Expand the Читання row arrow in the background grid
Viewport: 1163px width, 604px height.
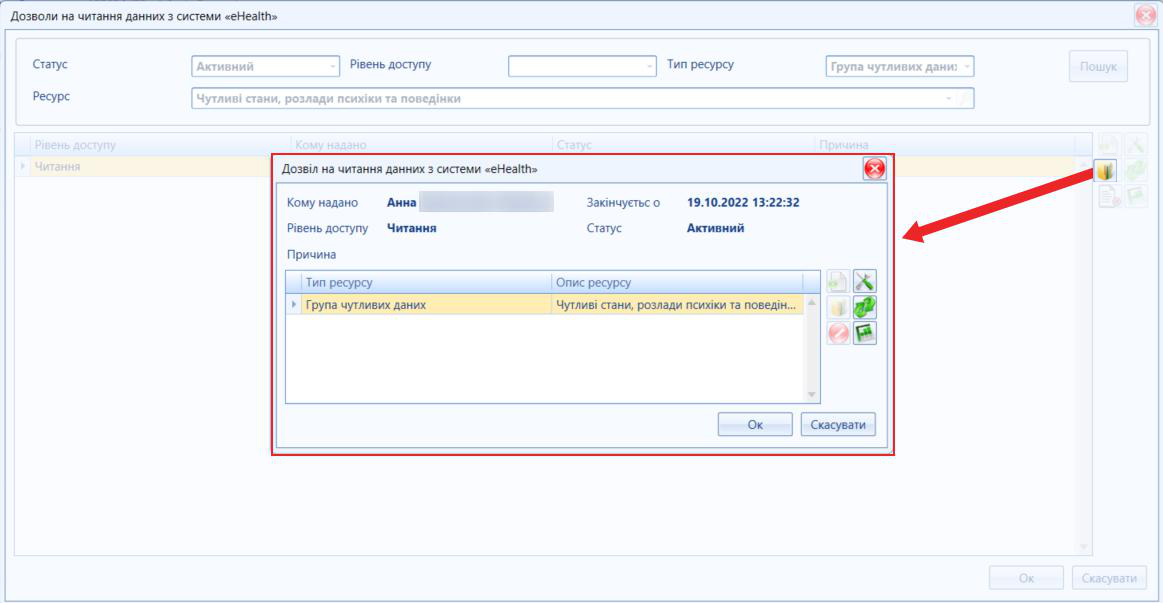coord(22,166)
